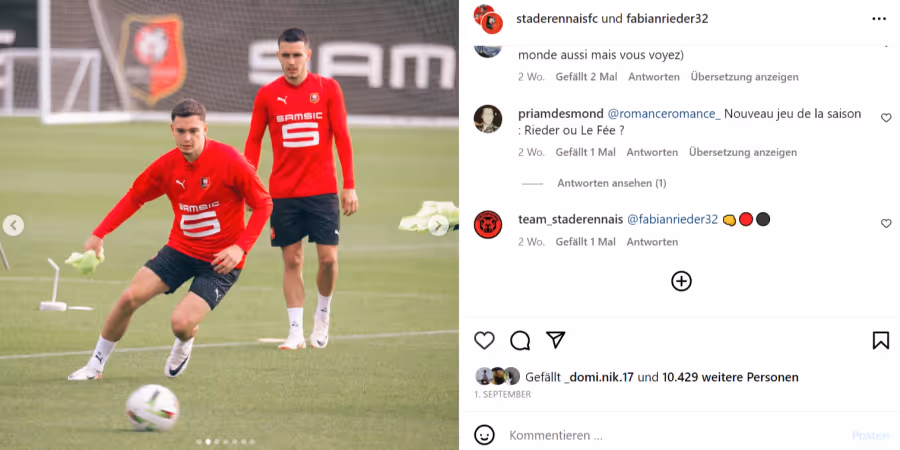Share post via paper plane icon
Image resolution: width=900 pixels, height=450 pixels.
click(x=556, y=340)
